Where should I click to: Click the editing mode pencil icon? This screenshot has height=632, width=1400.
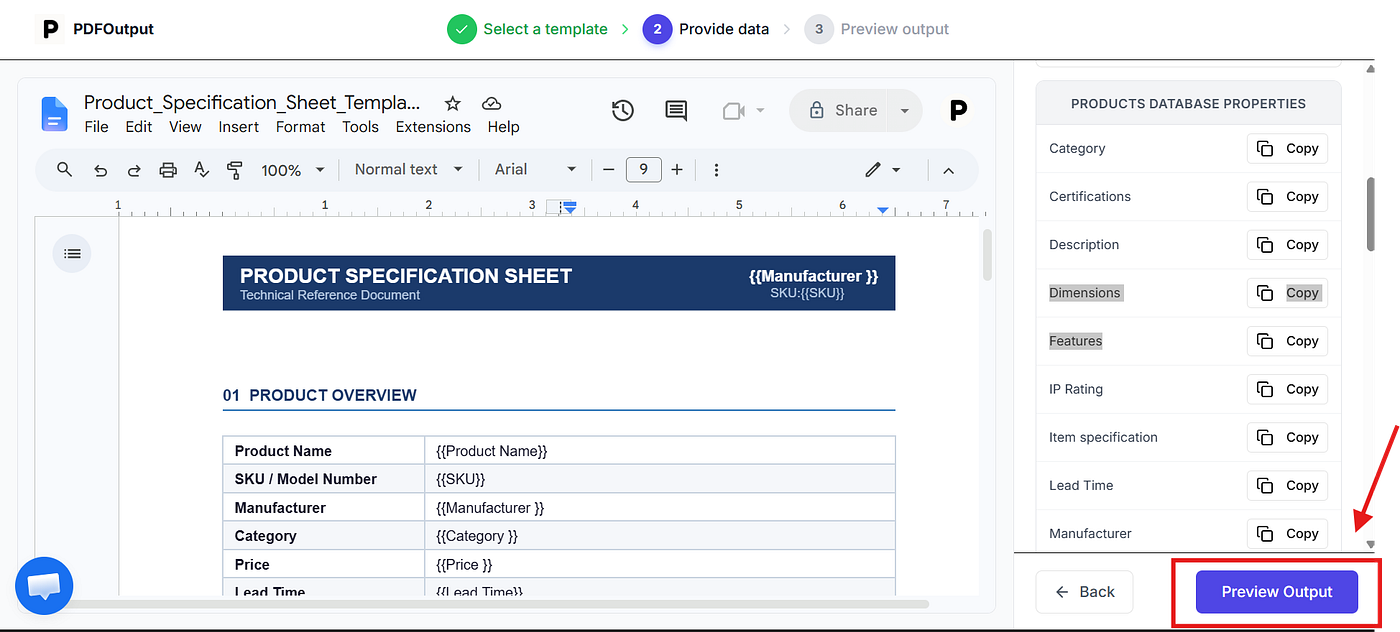click(x=873, y=170)
